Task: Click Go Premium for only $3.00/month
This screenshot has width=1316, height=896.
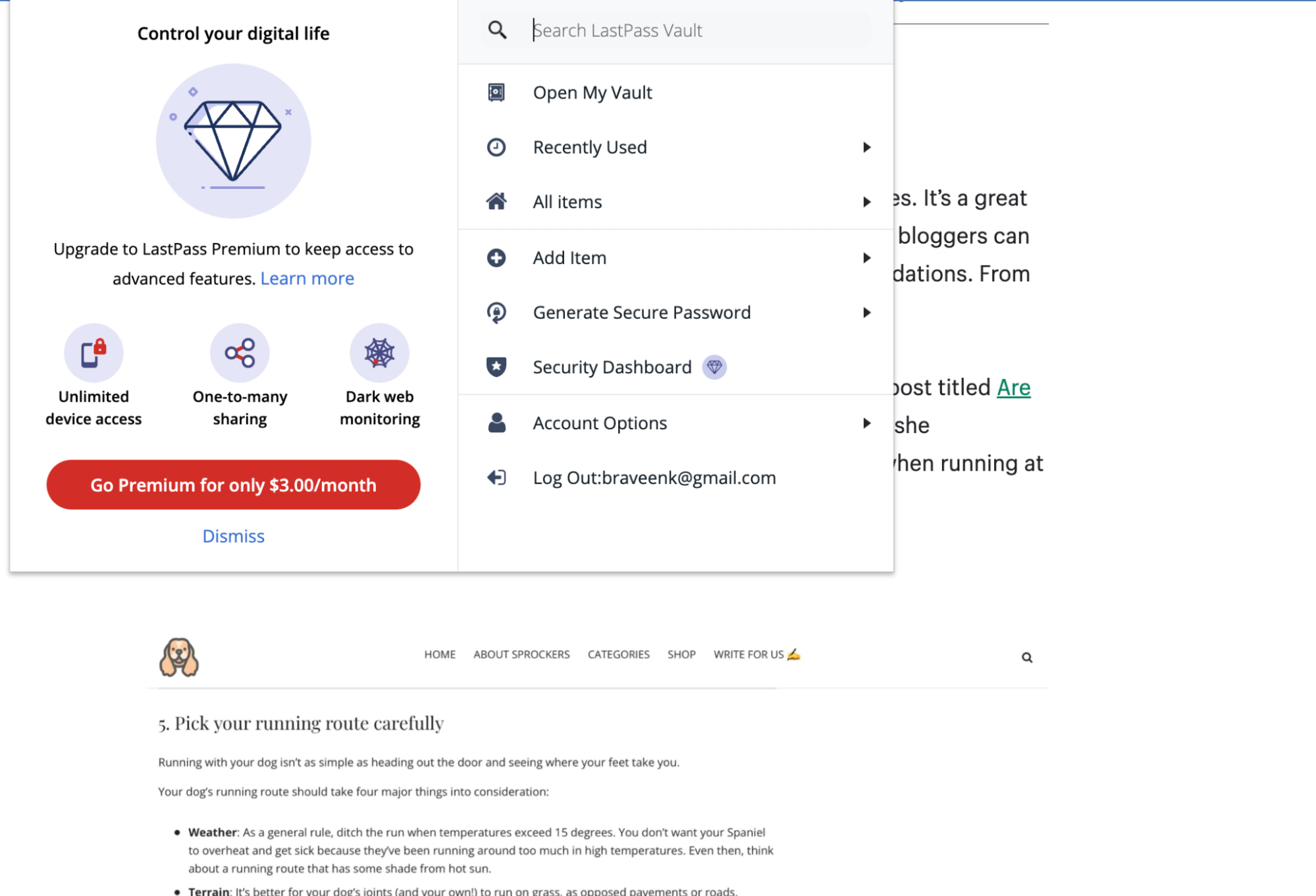Action: coord(233,485)
